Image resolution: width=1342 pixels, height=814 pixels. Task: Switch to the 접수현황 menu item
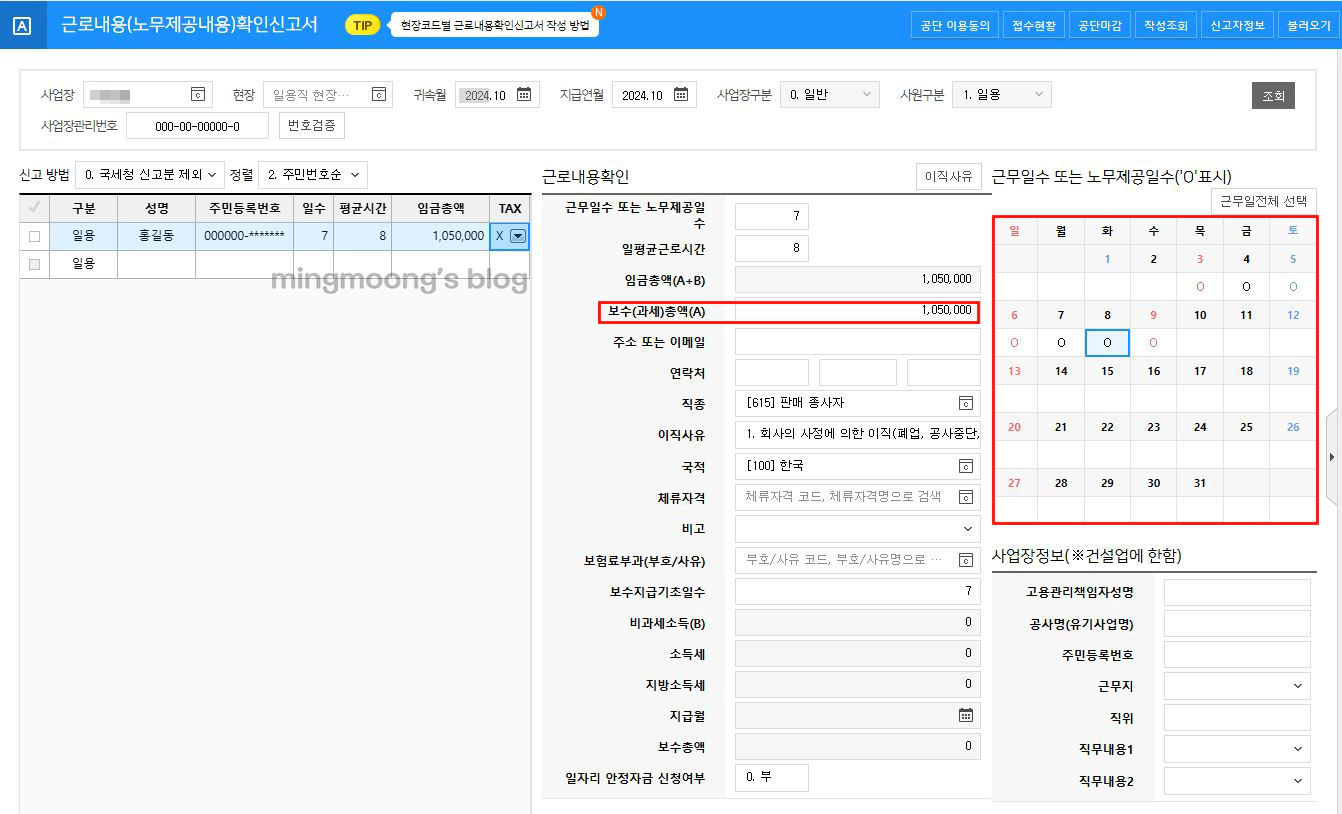(1035, 23)
